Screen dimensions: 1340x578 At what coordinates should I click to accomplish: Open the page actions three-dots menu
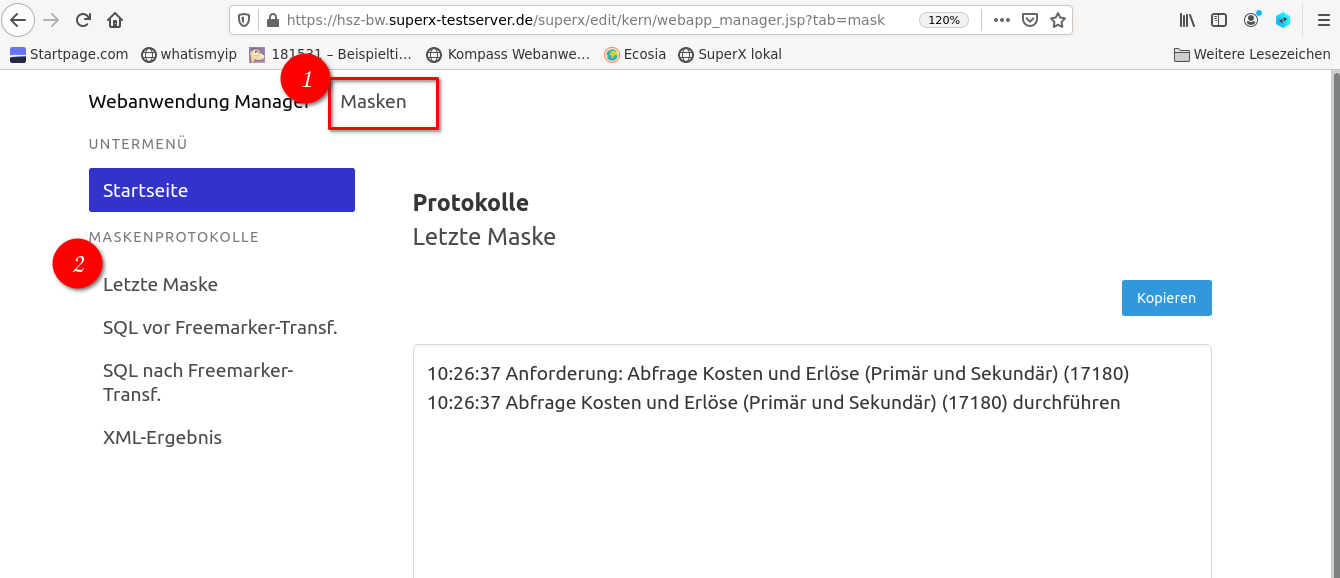(x=1001, y=20)
